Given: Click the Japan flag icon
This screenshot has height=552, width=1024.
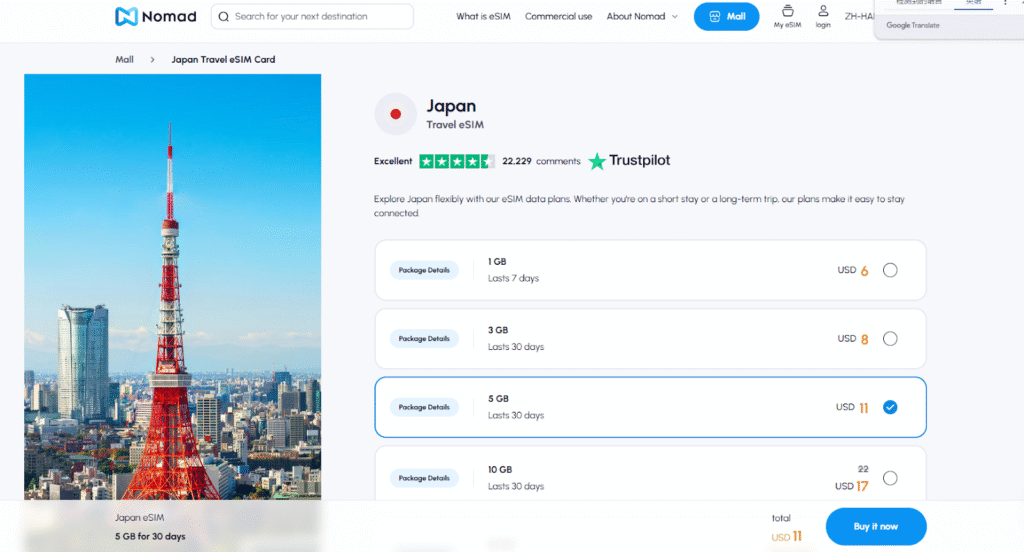Looking at the screenshot, I should 395,114.
